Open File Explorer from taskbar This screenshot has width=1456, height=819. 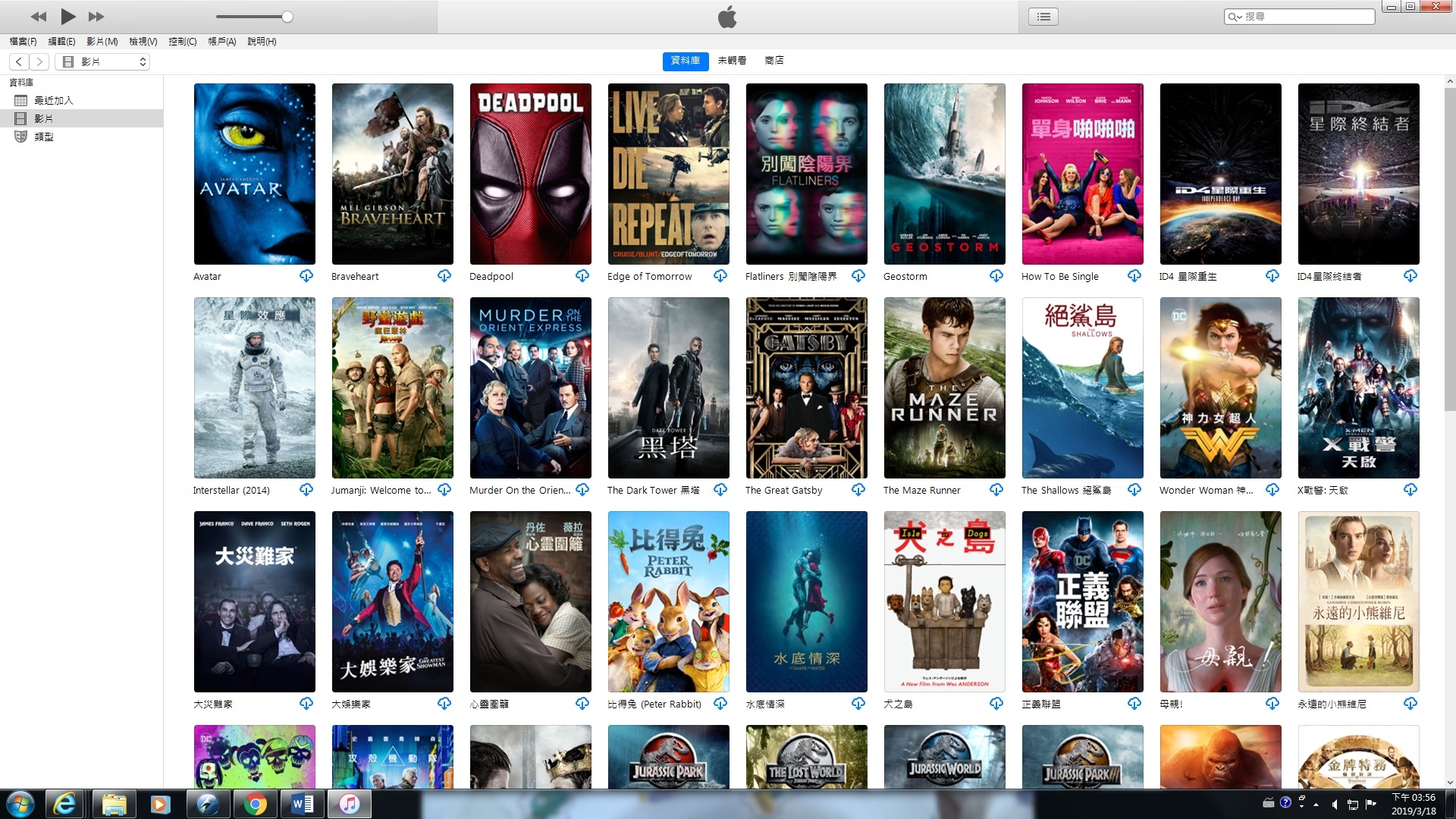115,804
